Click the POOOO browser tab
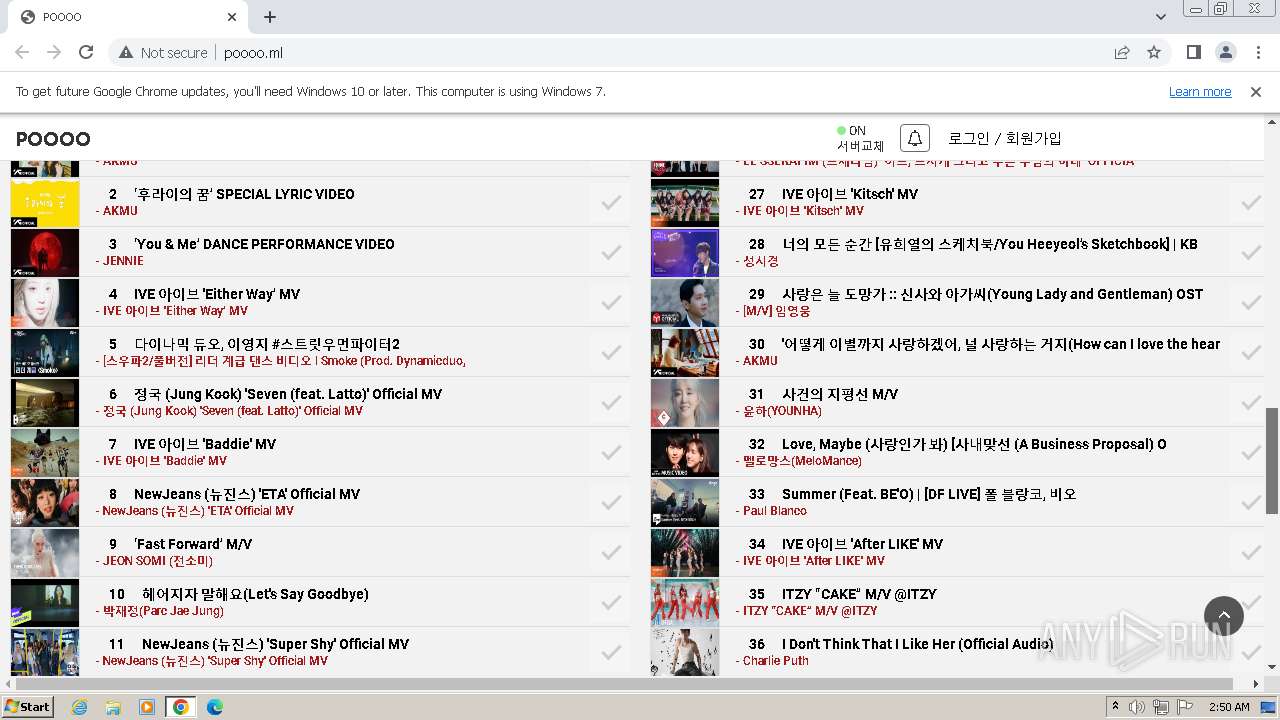This screenshot has height=720, width=1280. click(128, 17)
